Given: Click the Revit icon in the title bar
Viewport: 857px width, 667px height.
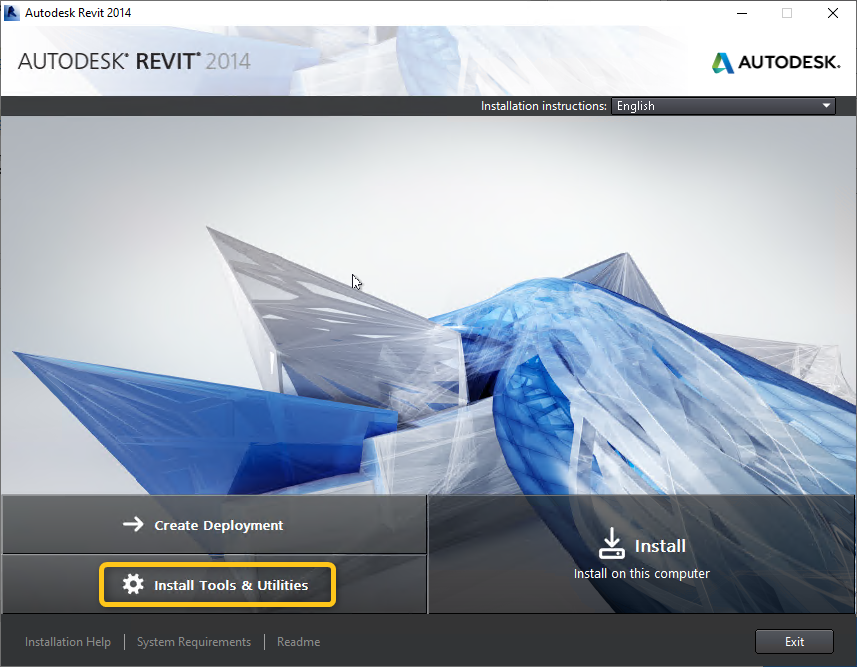Looking at the screenshot, I should click(11, 13).
